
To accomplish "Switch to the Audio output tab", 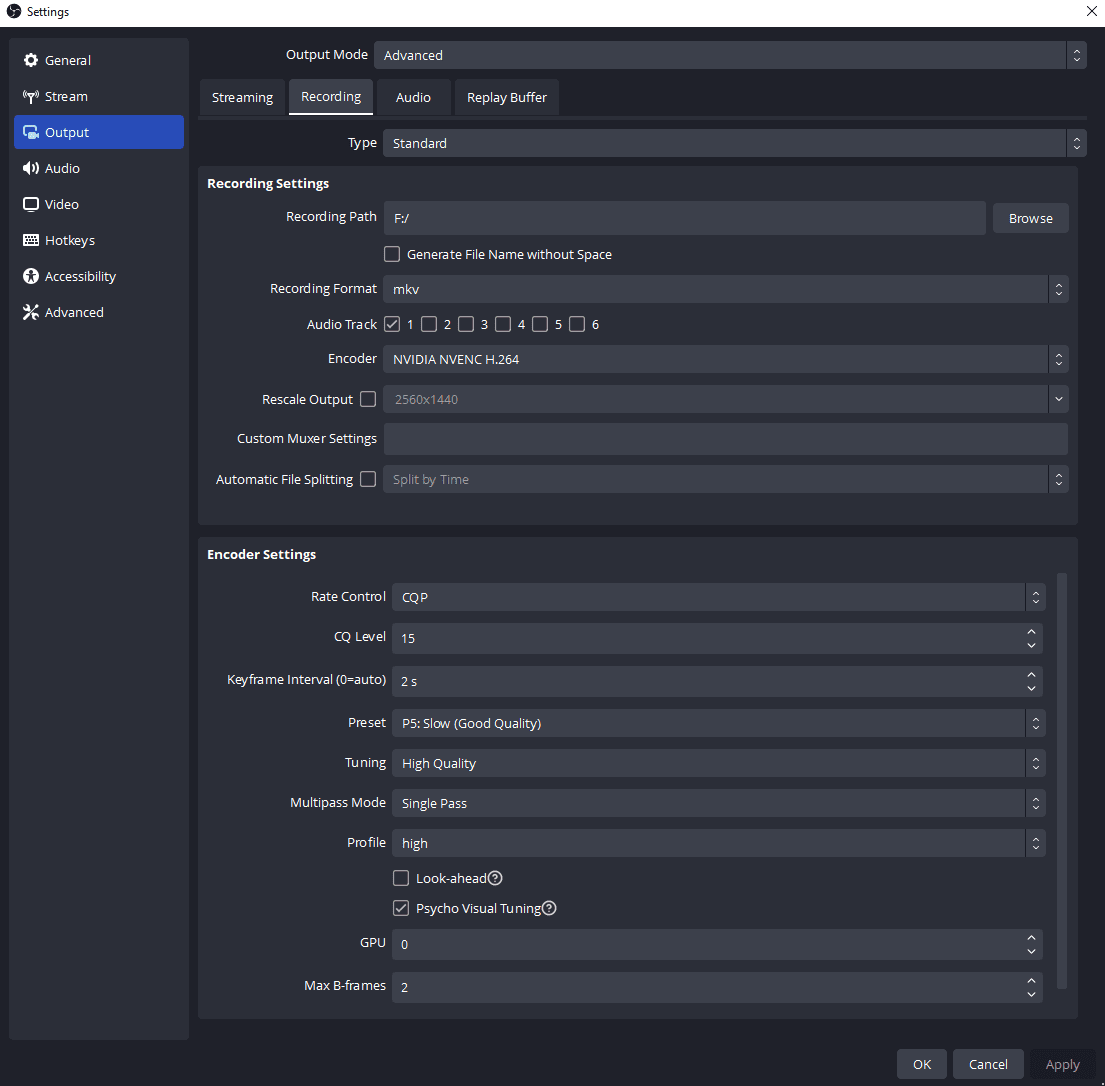I will [x=413, y=97].
